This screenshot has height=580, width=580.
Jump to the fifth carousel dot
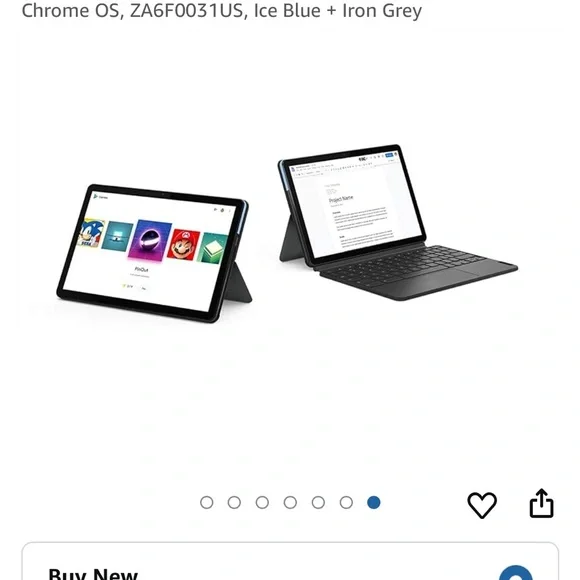click(x=318, y=502)
